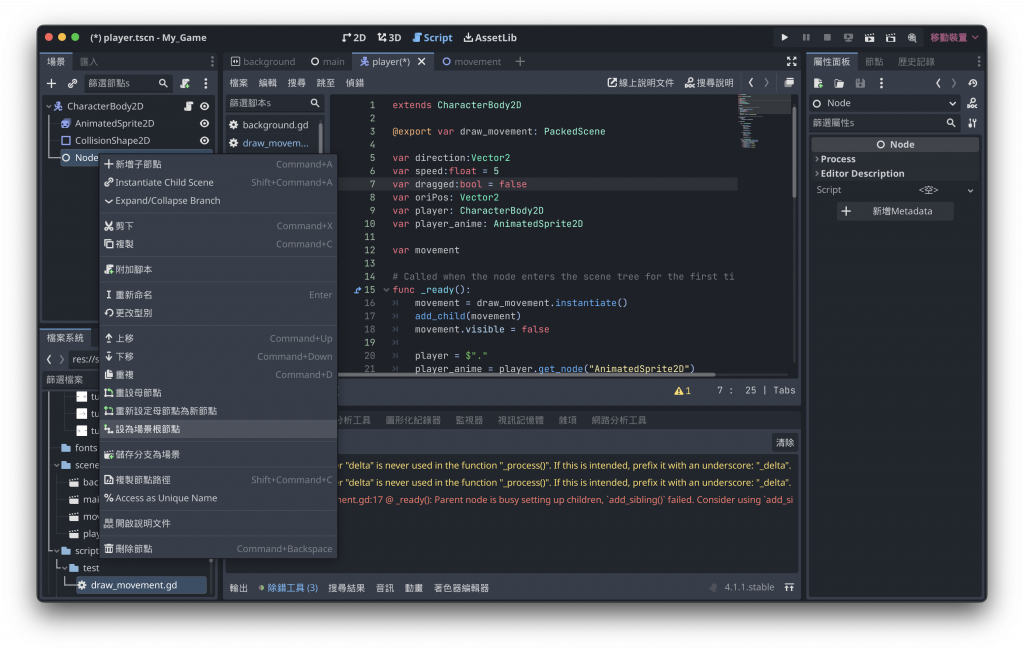
Task: Fold the _ready function at line 15
Action: 387,290
